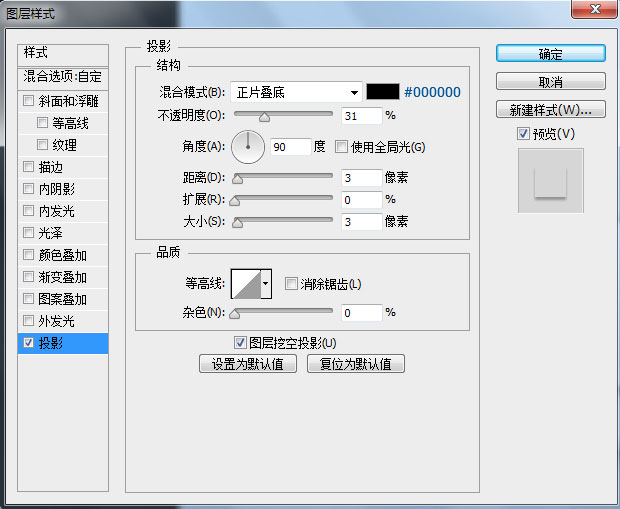Image resolution: width=620 pixels, height=509 pixels.
Task: Click the 大小 value field
Action: point(361,221)
